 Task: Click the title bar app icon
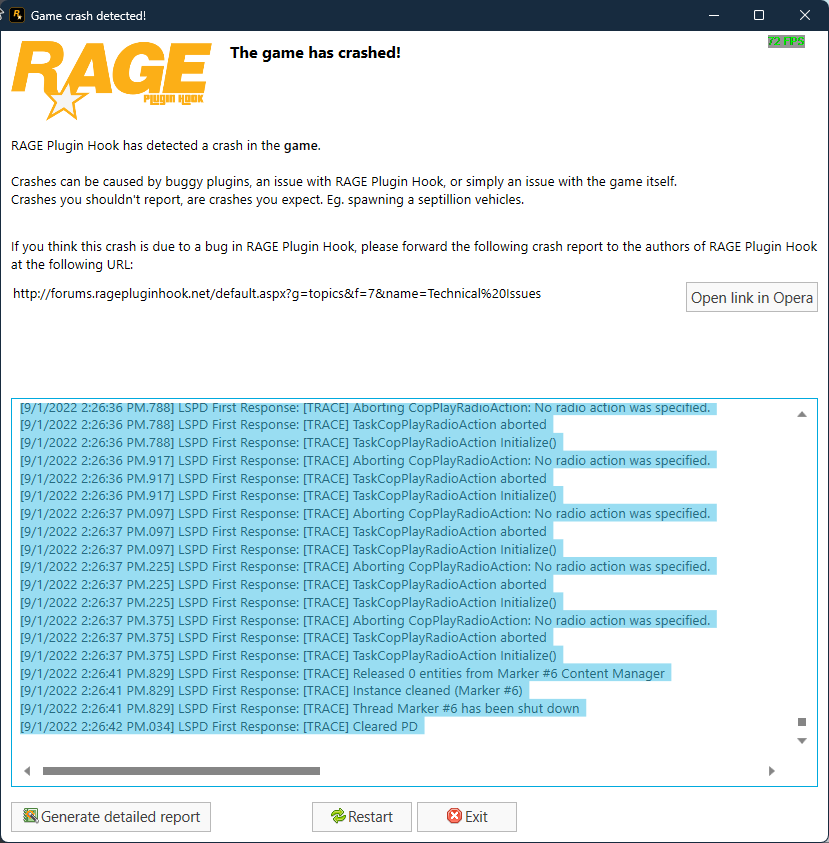[17, 15]
